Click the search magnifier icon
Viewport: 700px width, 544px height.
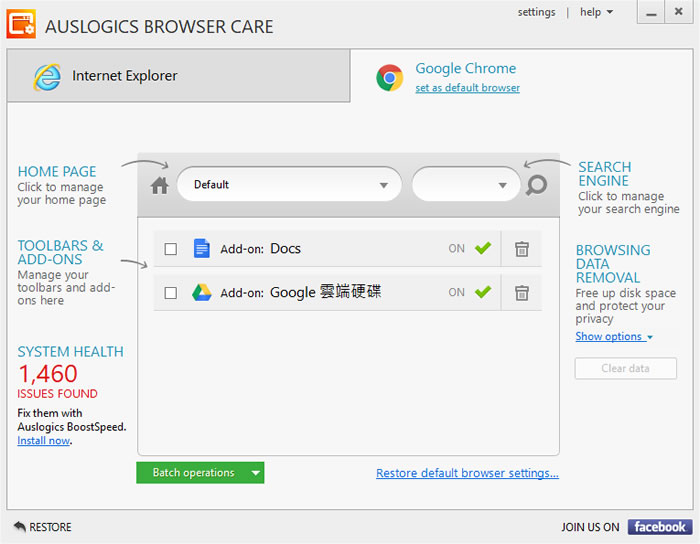point(537,185)
